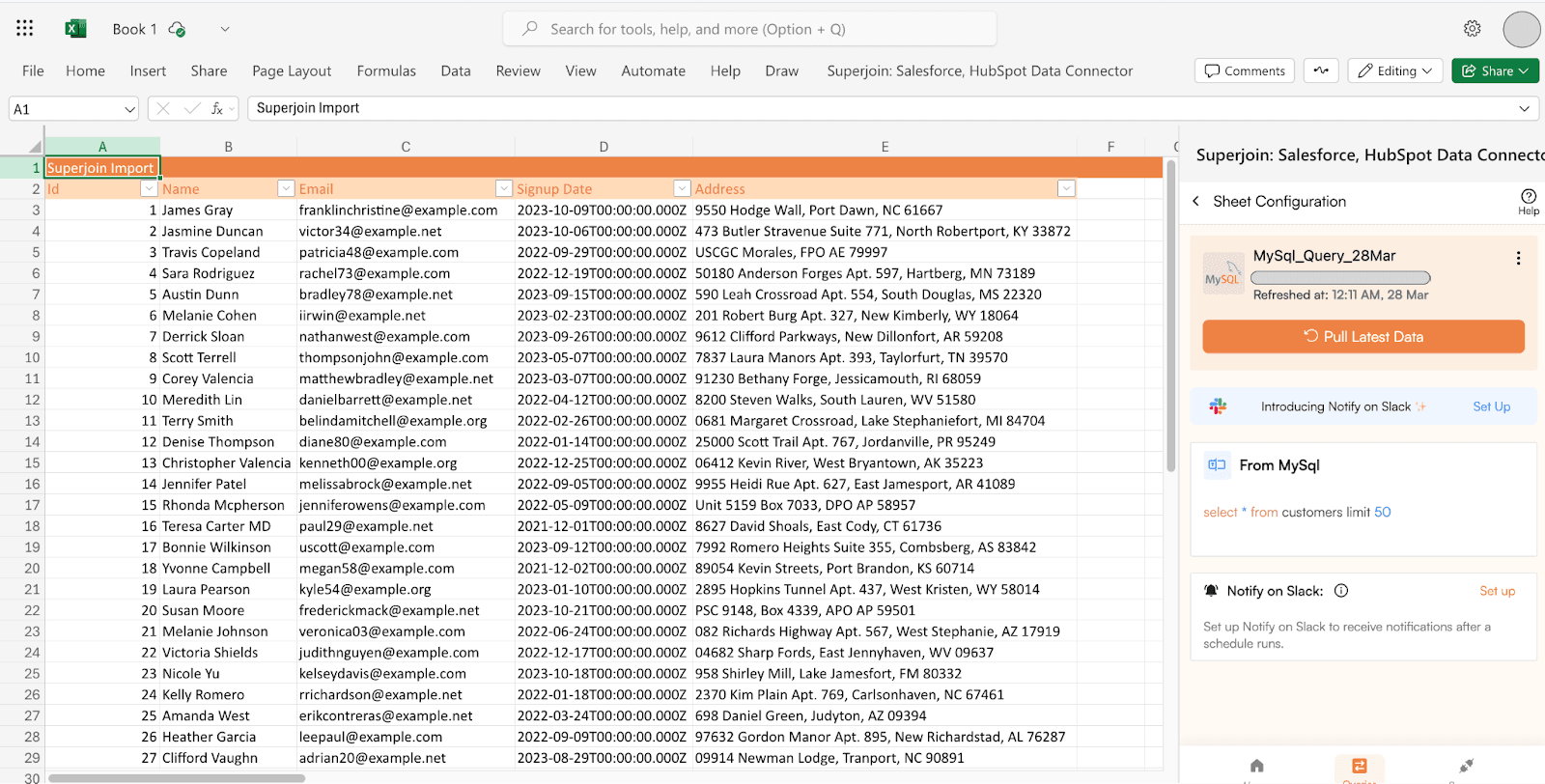Switch to the Review tab
The width and height of the screenshot is (1545, 784).
pyautogui.click(x=518, y=70)
